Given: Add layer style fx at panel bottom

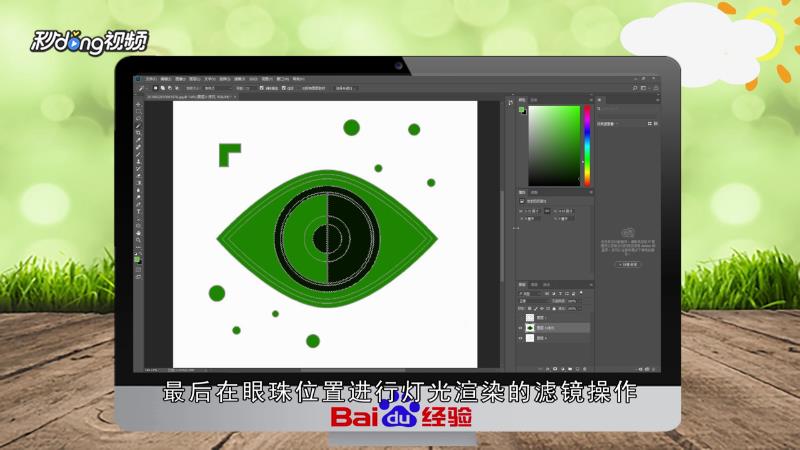Looking at the screenshot, I should pos(547,369).
